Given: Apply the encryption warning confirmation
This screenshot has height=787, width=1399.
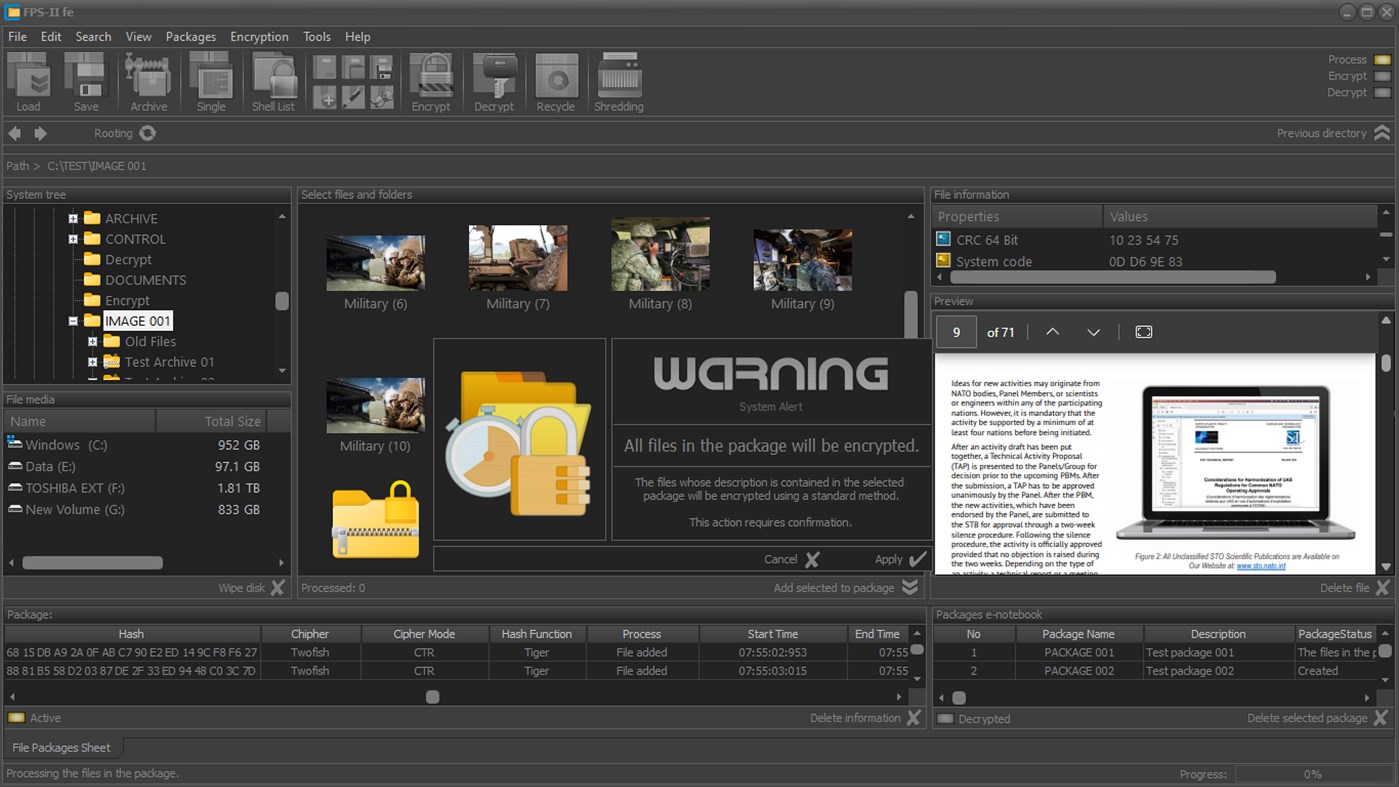Looking at the screenshot, I should [x=901, y=560].
